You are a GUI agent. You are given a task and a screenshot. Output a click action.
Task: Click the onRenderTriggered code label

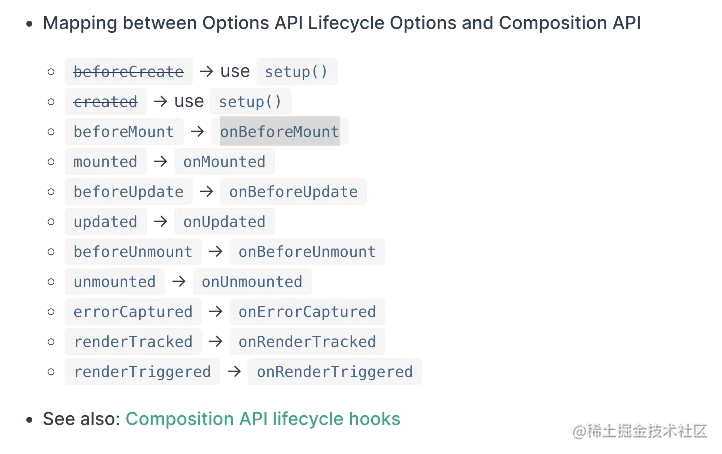(335, 372)
